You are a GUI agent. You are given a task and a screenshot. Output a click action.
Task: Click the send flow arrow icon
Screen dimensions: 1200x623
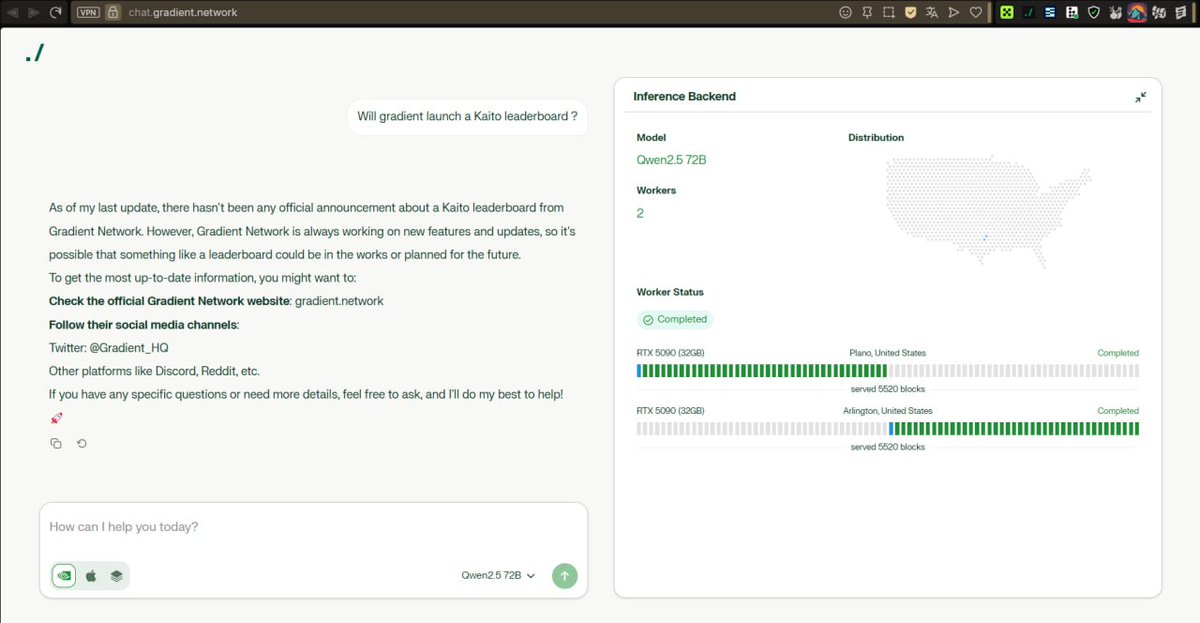click(x=954, y=13)
